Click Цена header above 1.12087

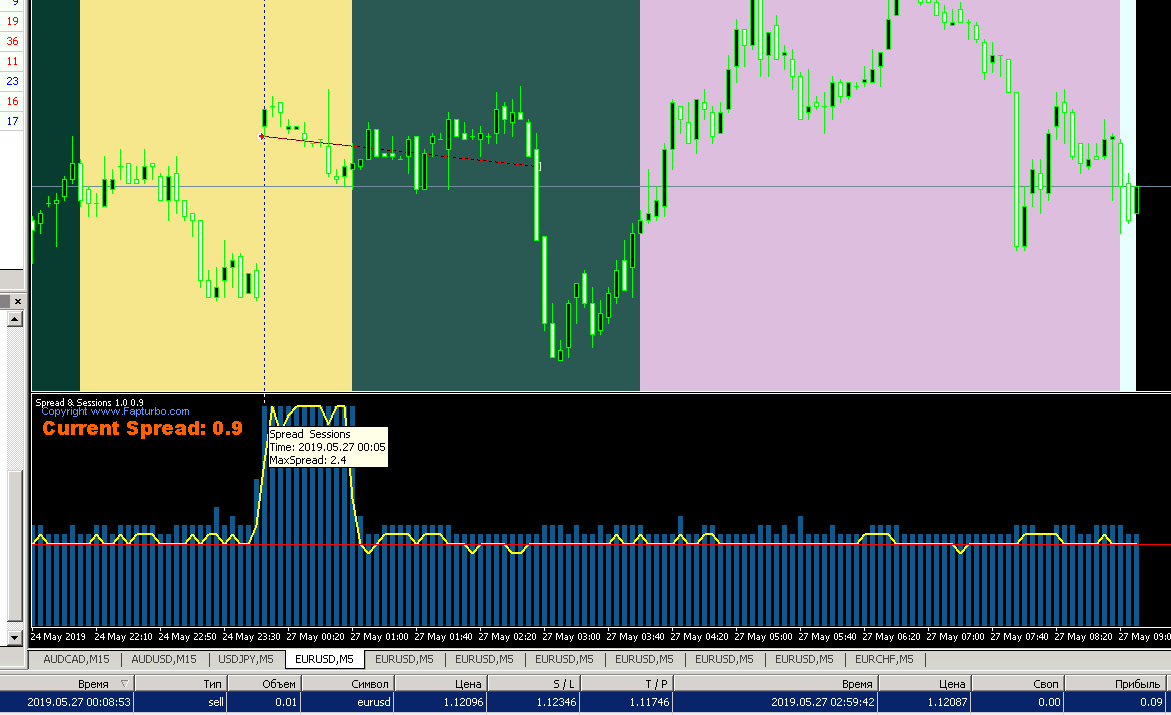pyautogui.click(x=924, y=684)
